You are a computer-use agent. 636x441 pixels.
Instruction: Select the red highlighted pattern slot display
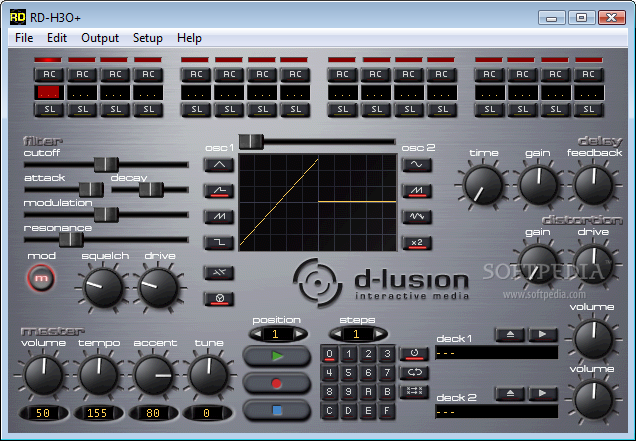point(49,93)
